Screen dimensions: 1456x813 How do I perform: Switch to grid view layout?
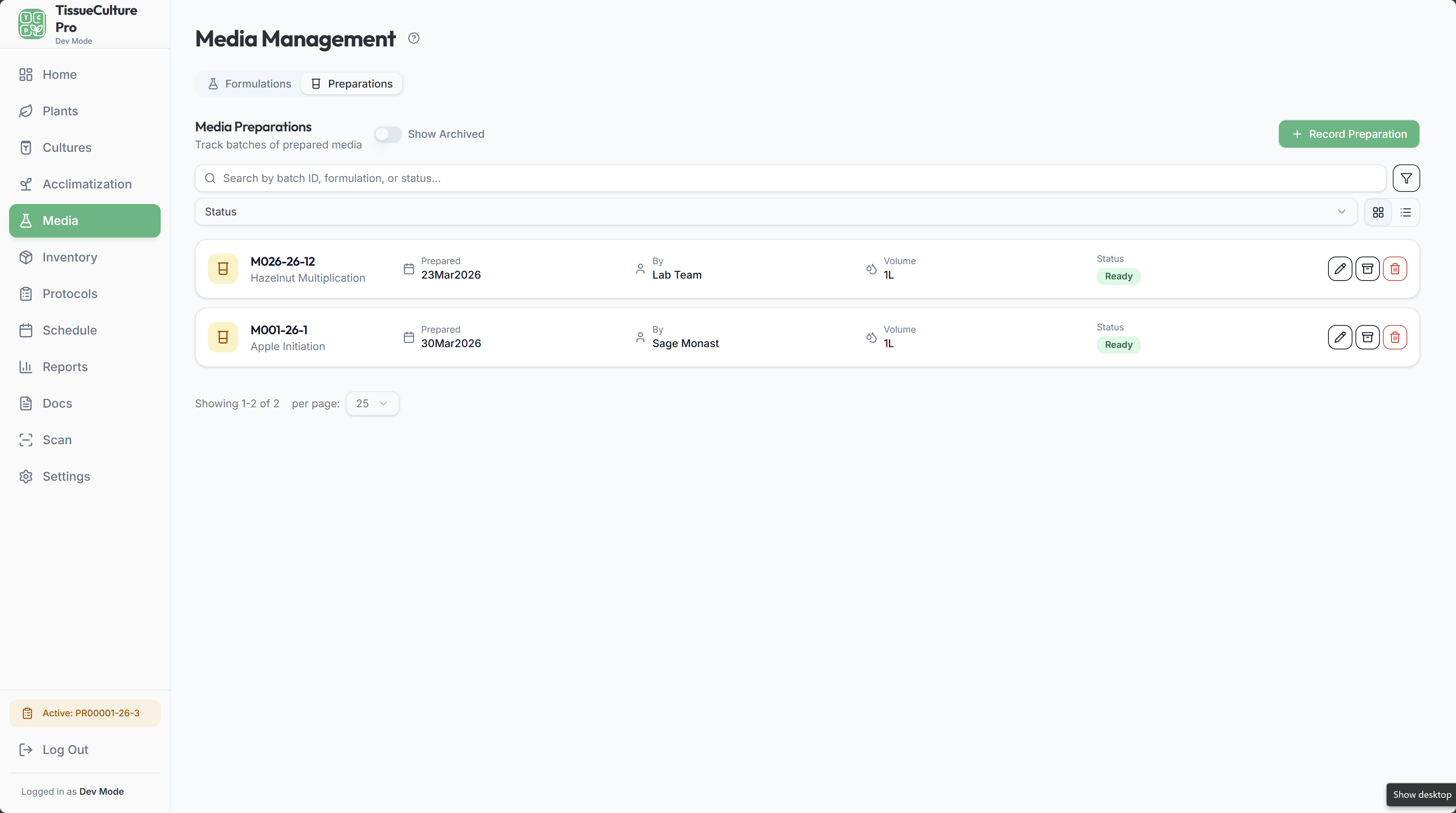pos(1378,212)
